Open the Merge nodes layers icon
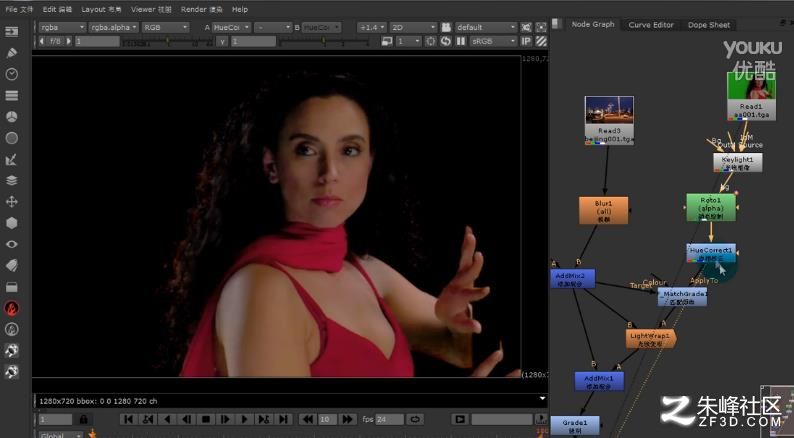The width and height of the screenshot is (794, 438). pos(12,181)
